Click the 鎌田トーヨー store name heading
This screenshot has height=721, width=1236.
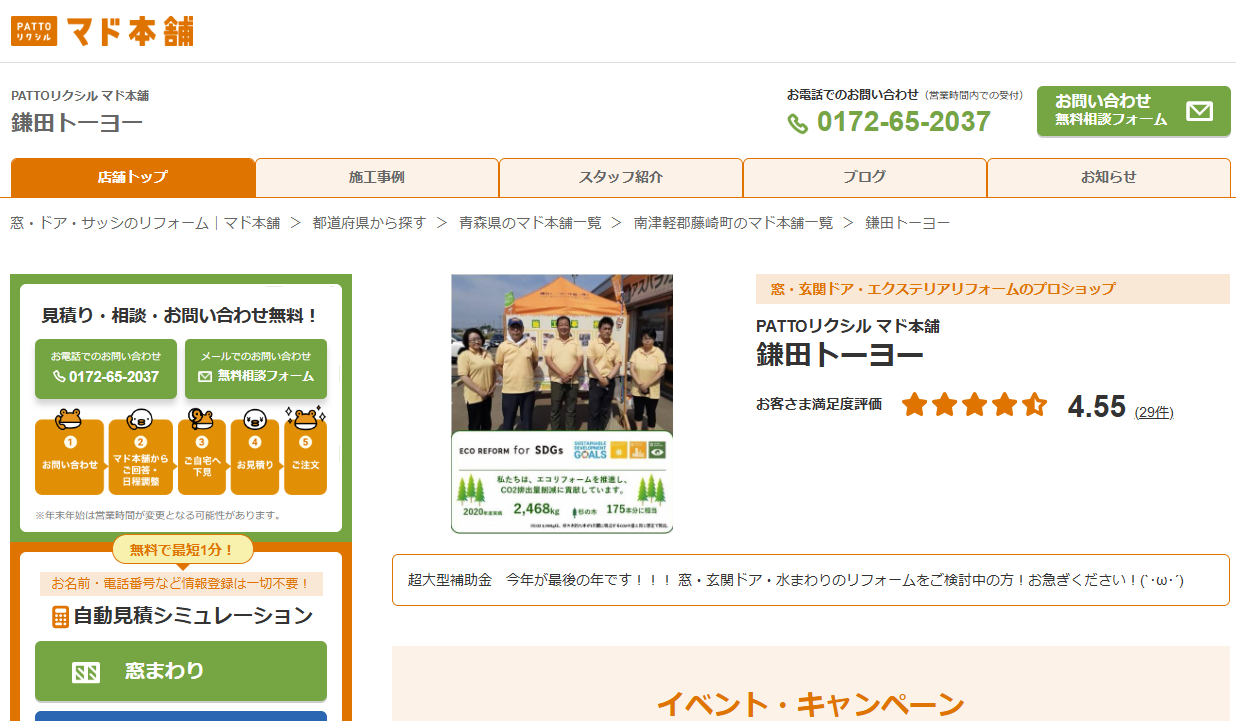839,355
